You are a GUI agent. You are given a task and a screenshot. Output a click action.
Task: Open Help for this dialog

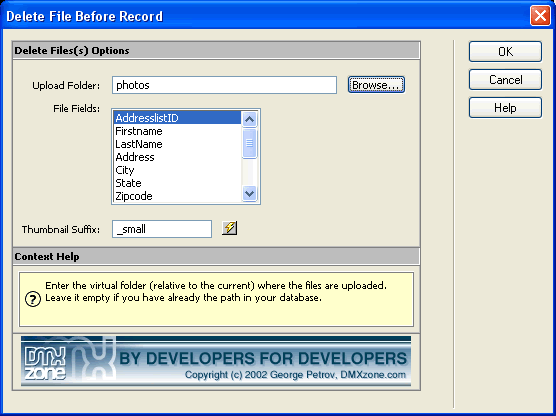pyautogui.click(x=505, y=108)
